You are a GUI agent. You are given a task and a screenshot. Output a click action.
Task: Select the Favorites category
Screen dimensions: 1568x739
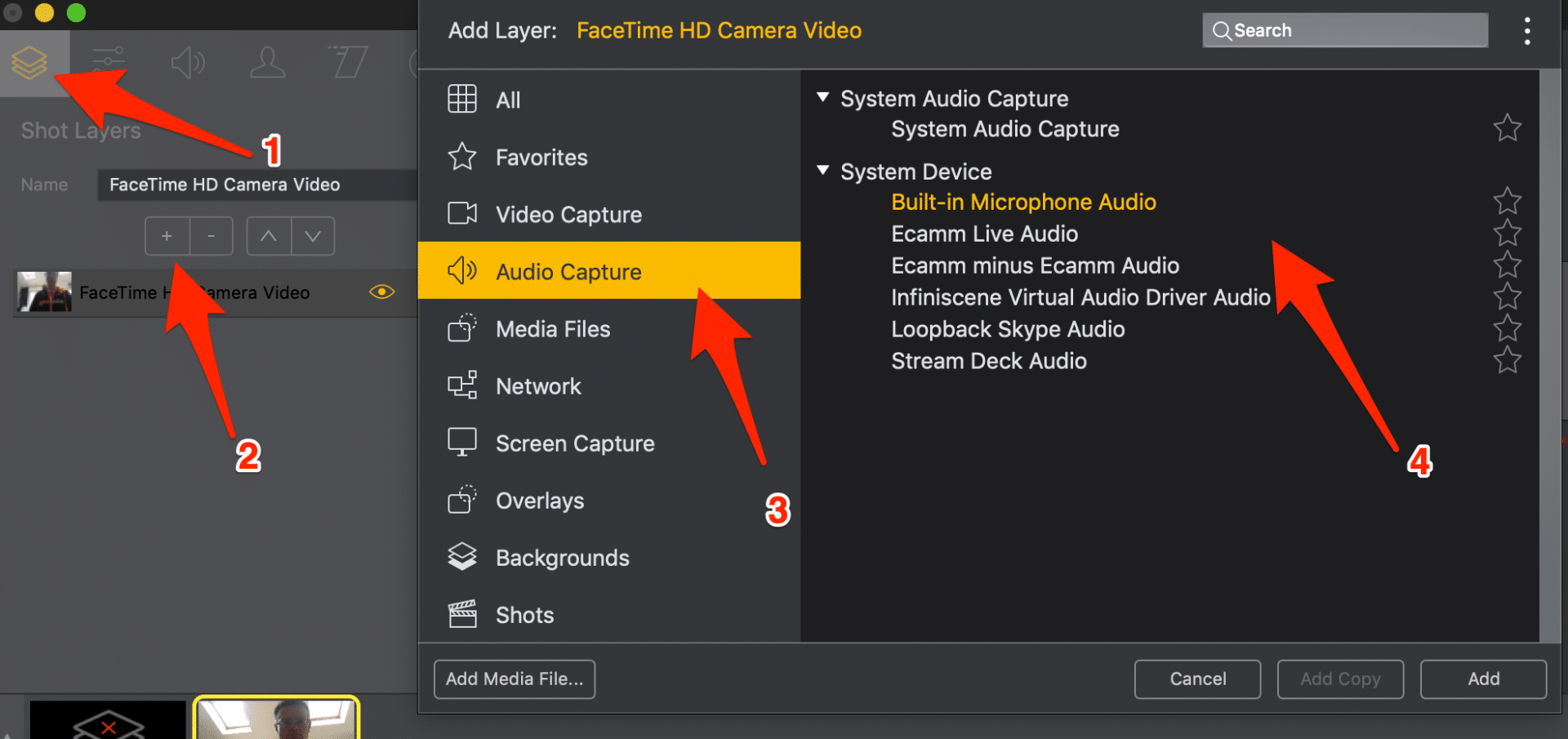[x=609, y=157]
